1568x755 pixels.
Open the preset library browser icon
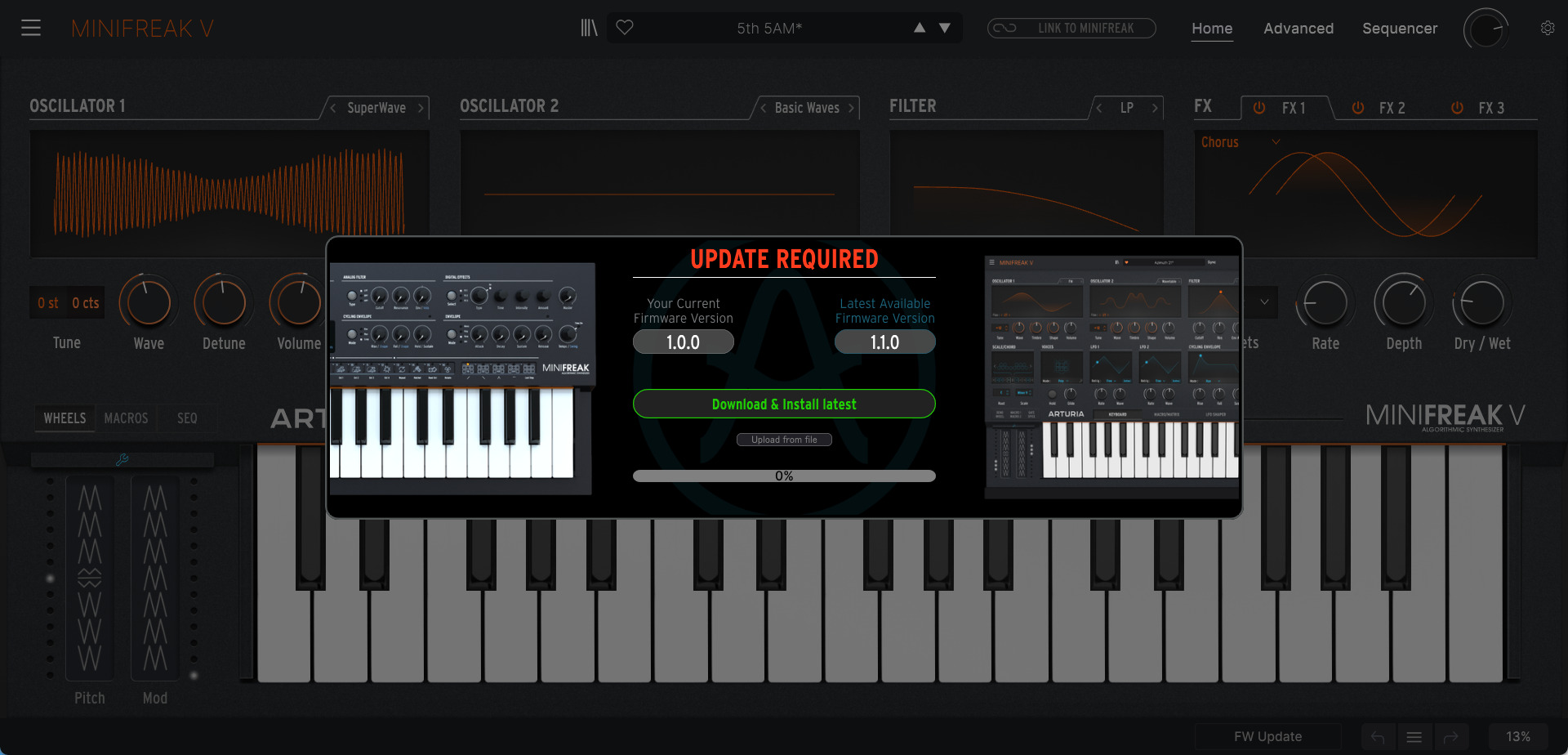[x=589, y=28]
